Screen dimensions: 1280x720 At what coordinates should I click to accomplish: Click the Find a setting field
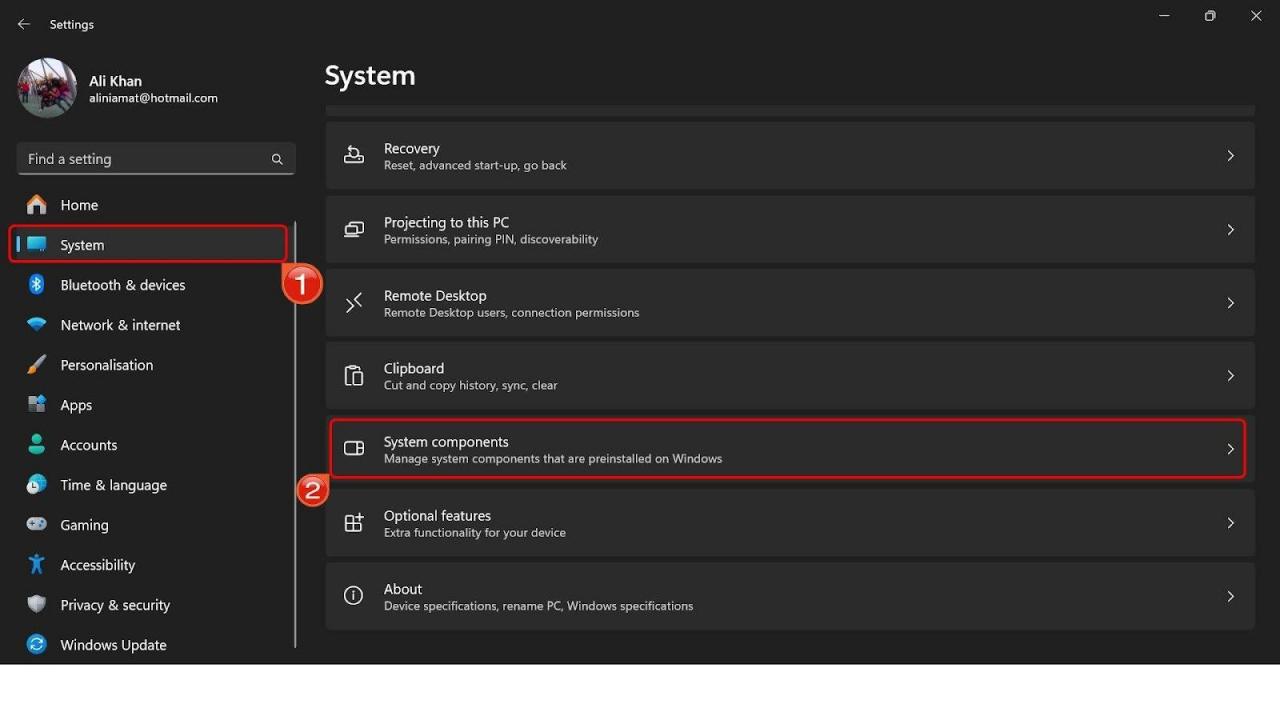click(145, 159)
